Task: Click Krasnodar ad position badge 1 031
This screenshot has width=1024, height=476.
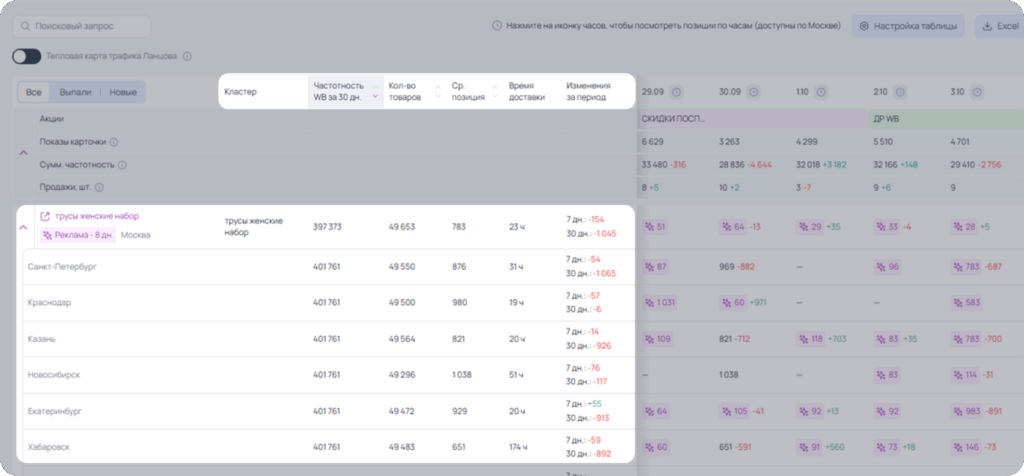Action: pos(660,303)
